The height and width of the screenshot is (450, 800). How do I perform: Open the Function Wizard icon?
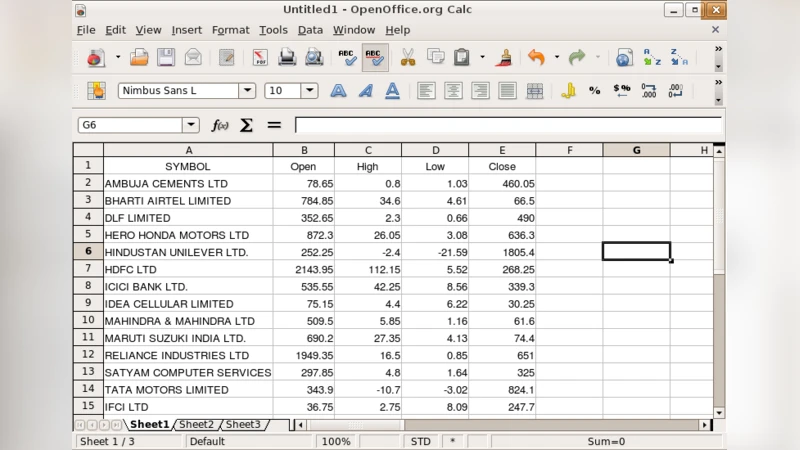click(x=220, y=125)
